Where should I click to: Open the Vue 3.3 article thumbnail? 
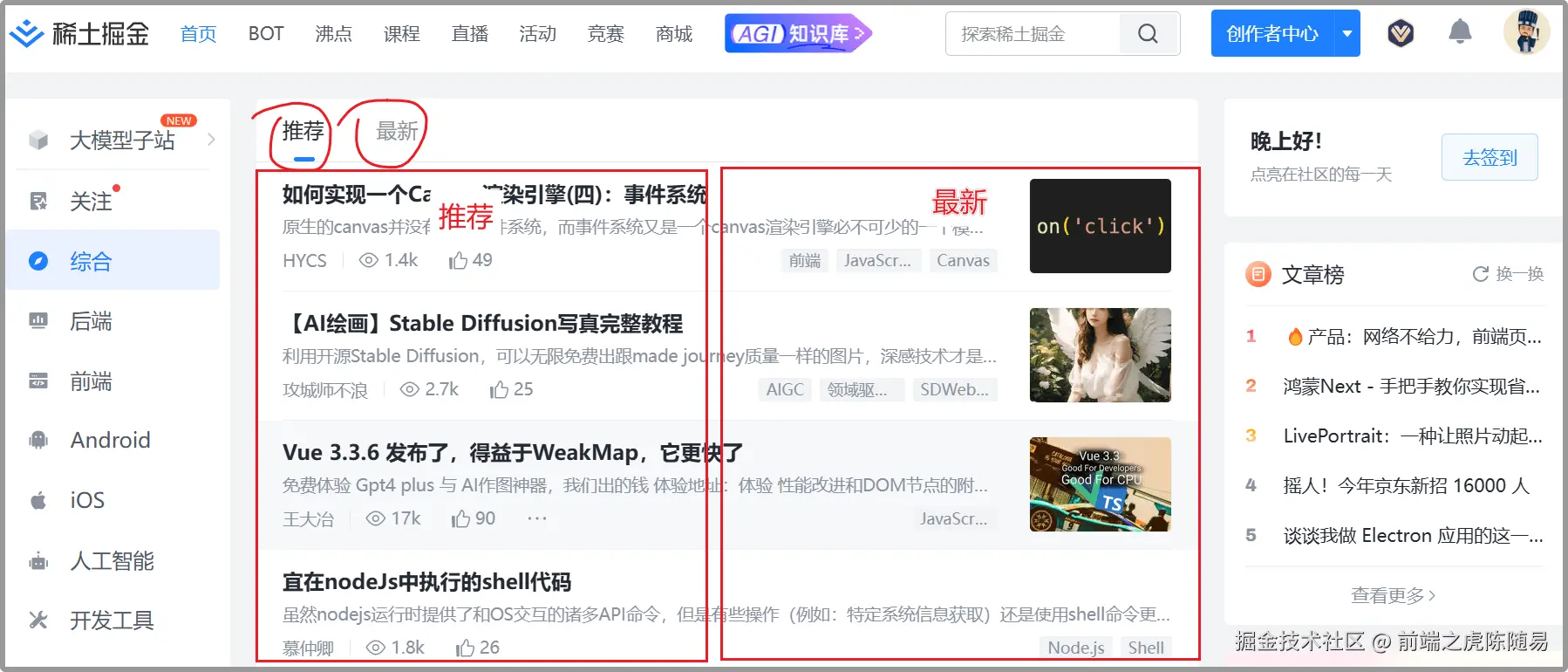(x=1100, y=484)
